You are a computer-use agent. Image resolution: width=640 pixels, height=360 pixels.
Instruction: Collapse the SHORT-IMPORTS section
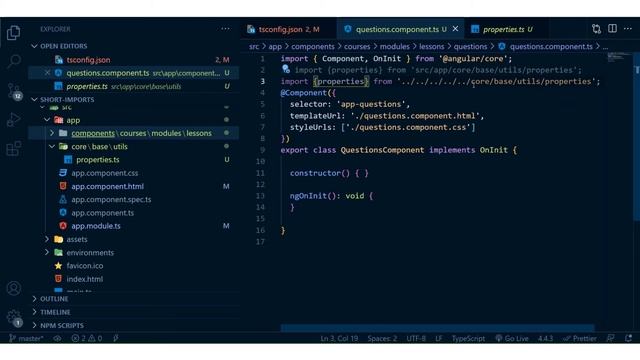tap(67, 100)
